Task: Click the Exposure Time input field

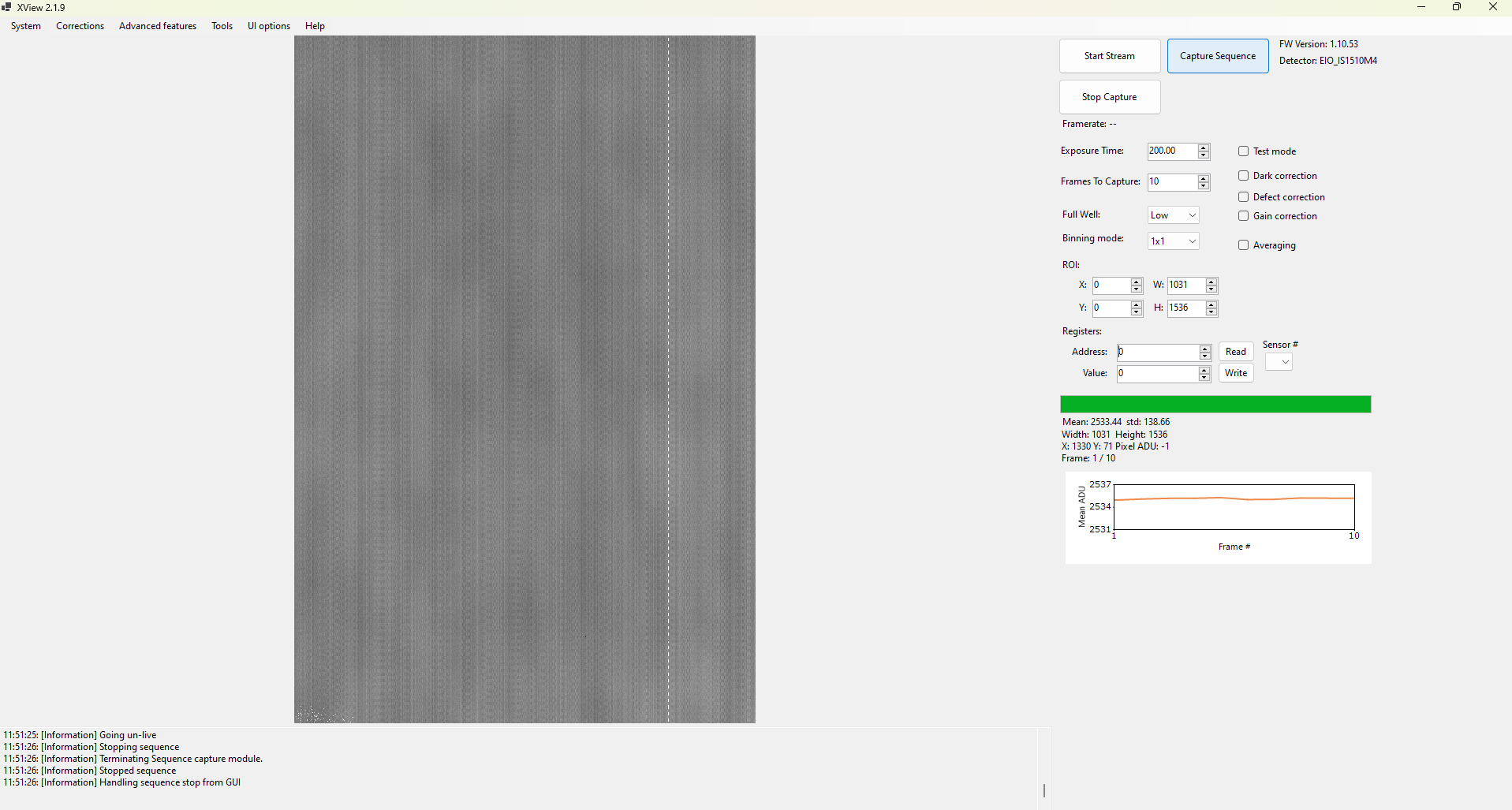Action: click(1172, 151)
